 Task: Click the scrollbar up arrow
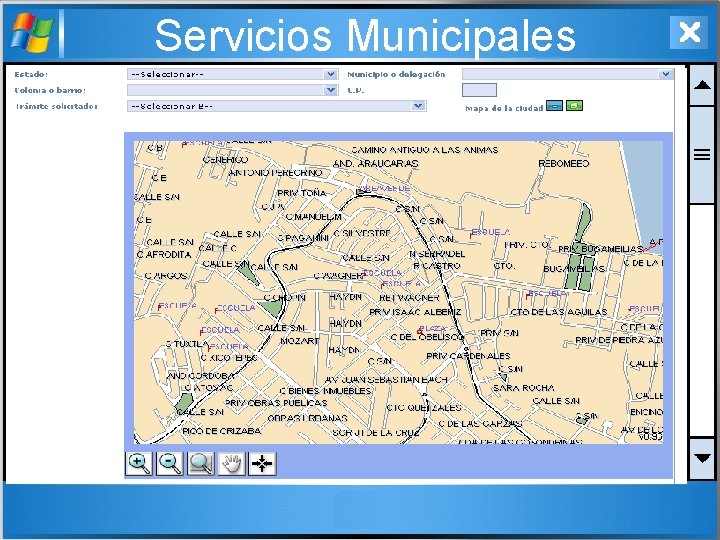pyautogui.click(x=703, y=85)
